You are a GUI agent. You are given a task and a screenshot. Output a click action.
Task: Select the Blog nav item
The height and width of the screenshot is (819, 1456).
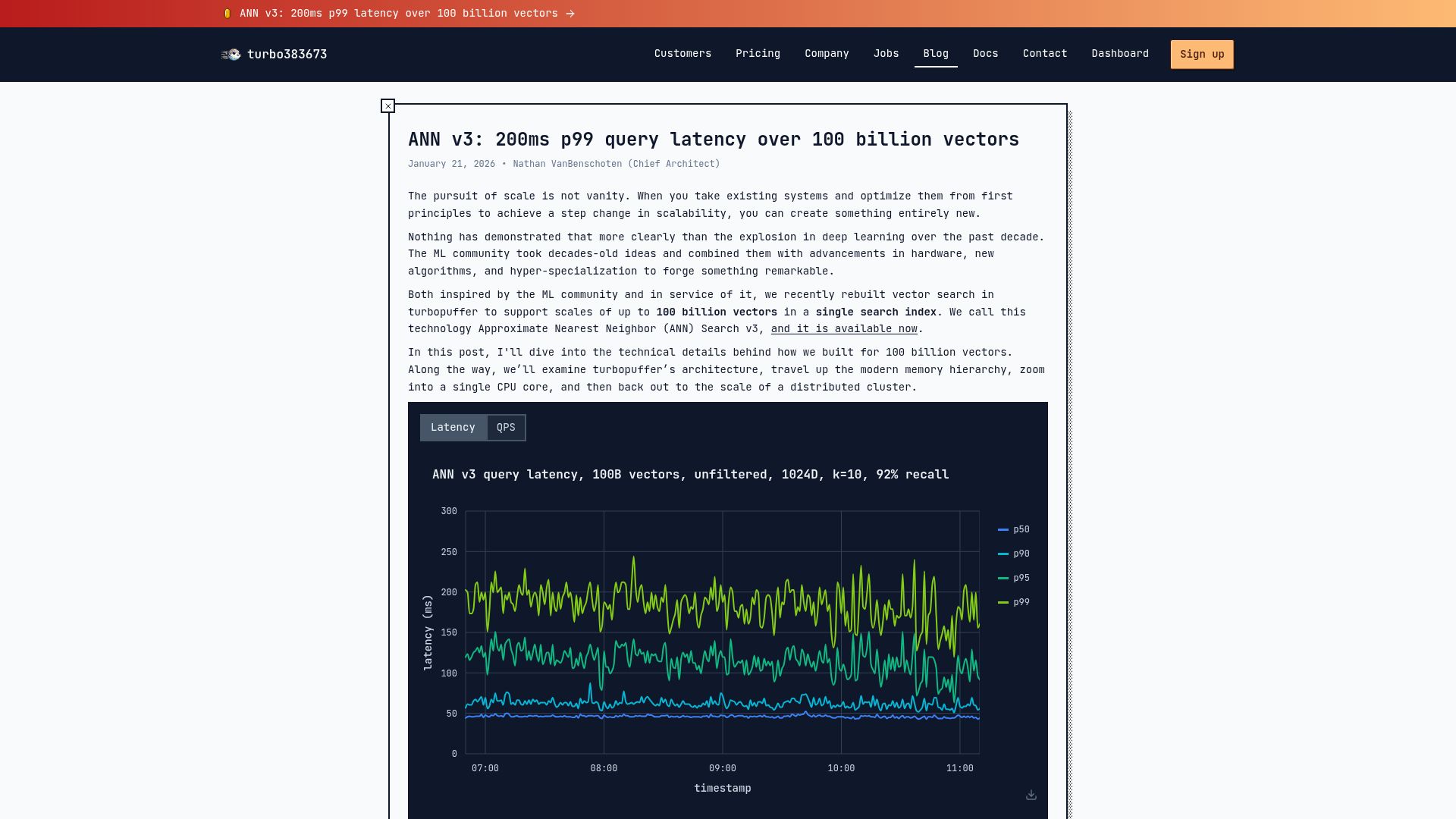[x=936, y=54]
